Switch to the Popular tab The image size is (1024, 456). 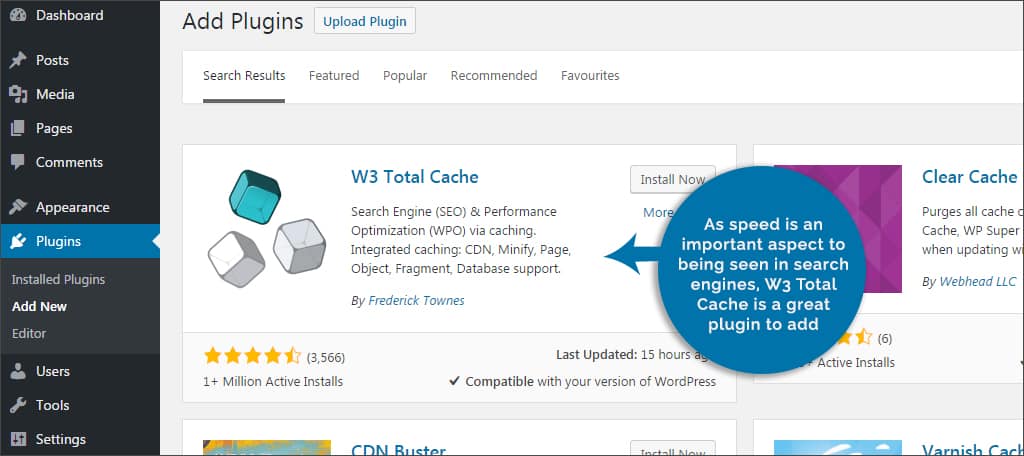(405, 76)
